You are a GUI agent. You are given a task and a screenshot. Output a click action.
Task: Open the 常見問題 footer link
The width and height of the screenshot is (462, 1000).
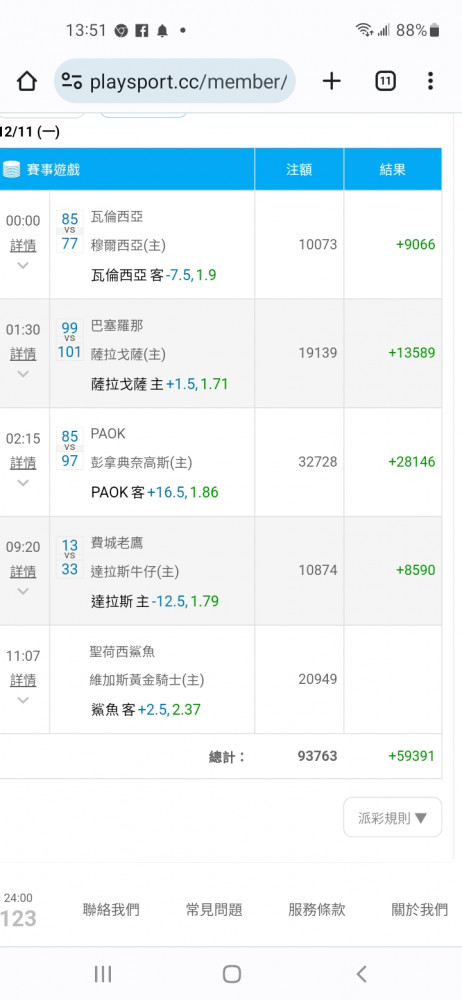[214, 909]
